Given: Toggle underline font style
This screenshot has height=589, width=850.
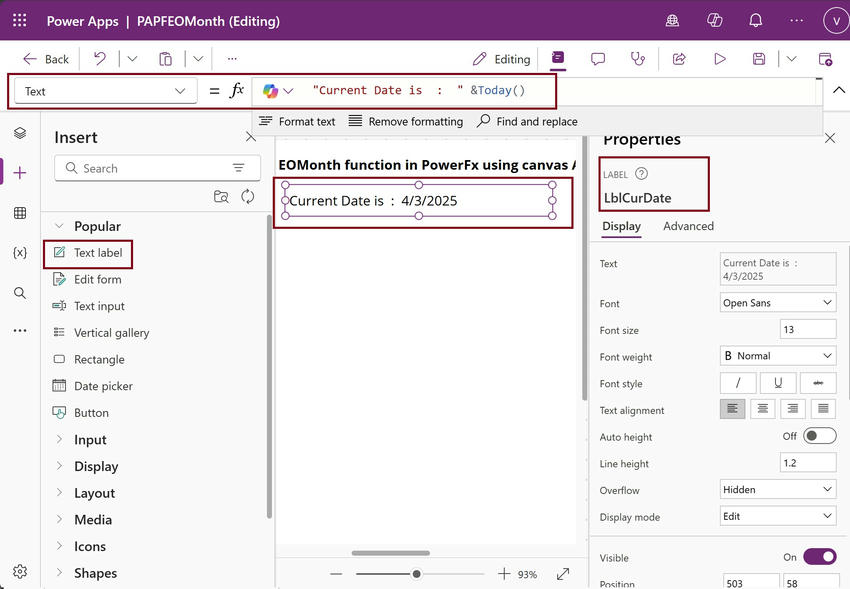Looking at the screenshot, I should [x=778, y=383].
